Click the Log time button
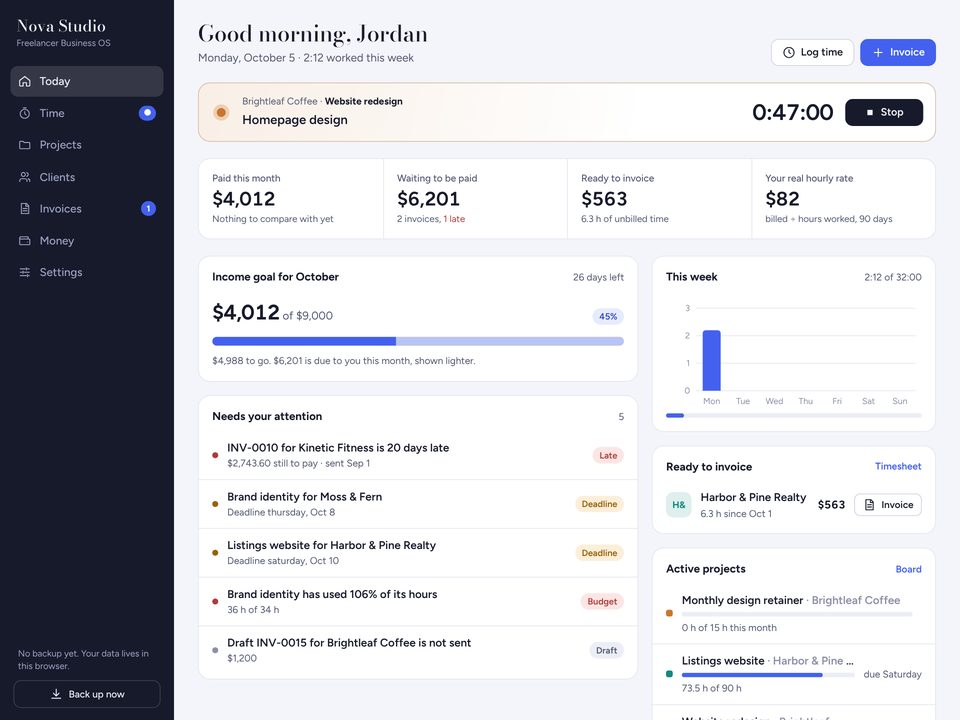 click(812, 53)
